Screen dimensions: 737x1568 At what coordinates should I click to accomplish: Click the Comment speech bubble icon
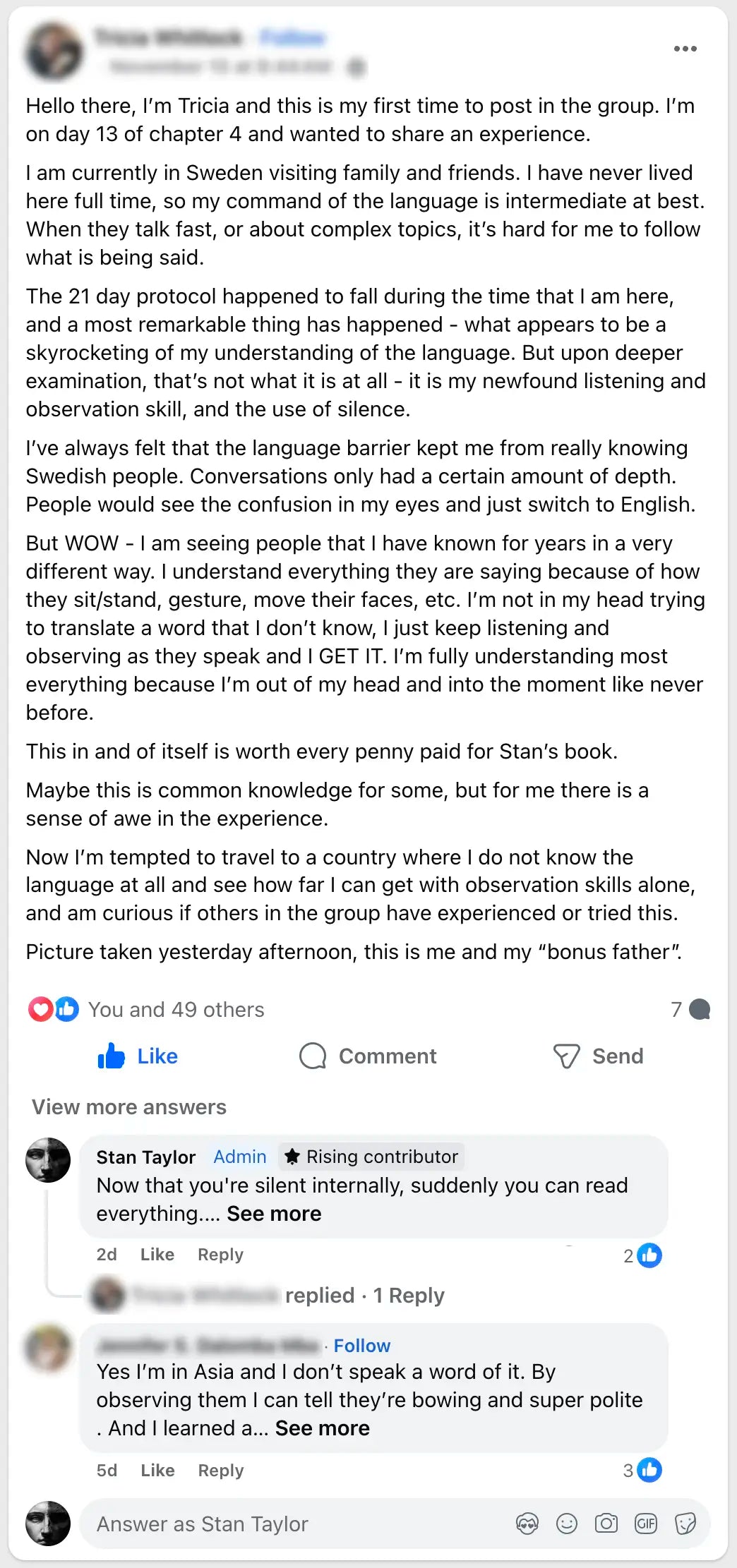(x=313, y=1056)
